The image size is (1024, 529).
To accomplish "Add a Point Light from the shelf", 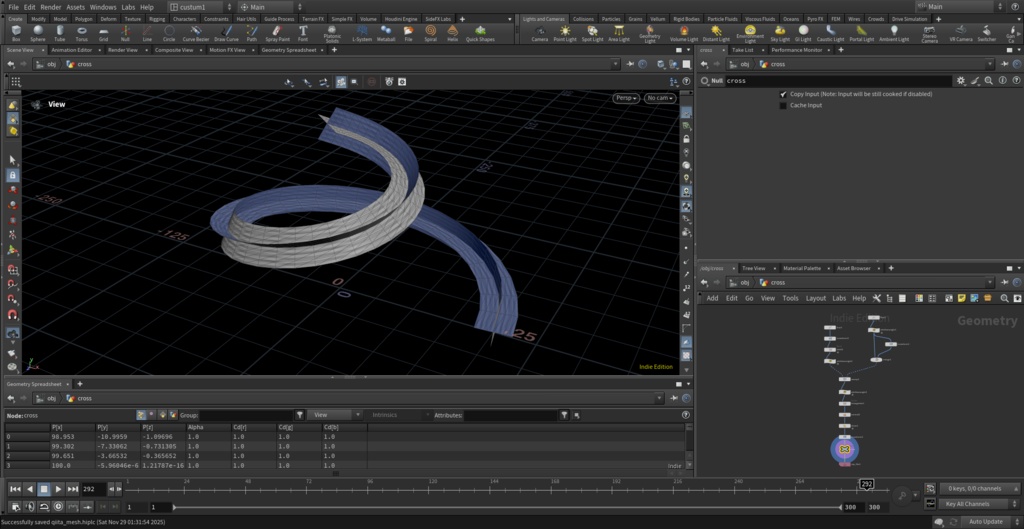I will point(565,33).
